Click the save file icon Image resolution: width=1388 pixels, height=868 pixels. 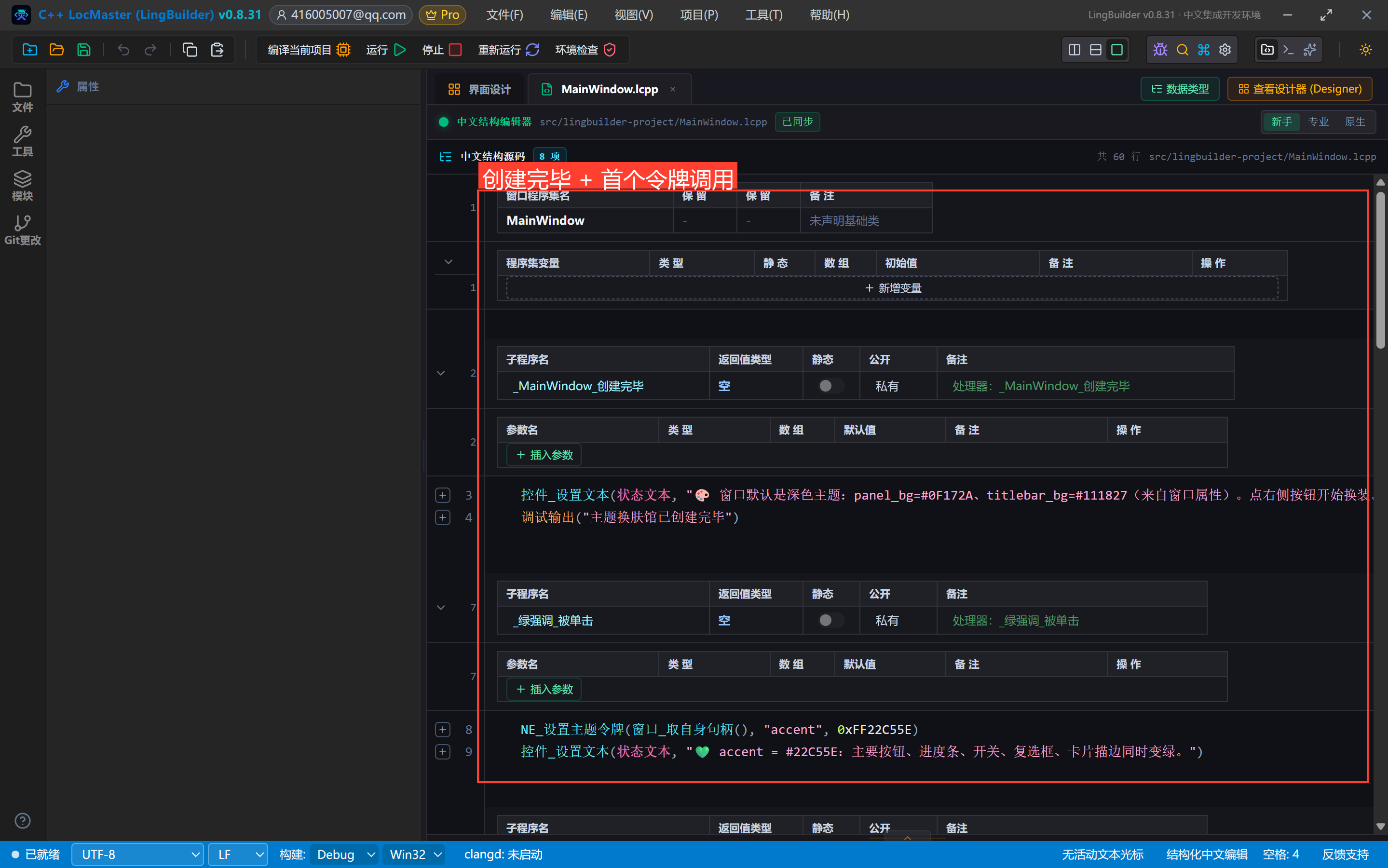84,50
